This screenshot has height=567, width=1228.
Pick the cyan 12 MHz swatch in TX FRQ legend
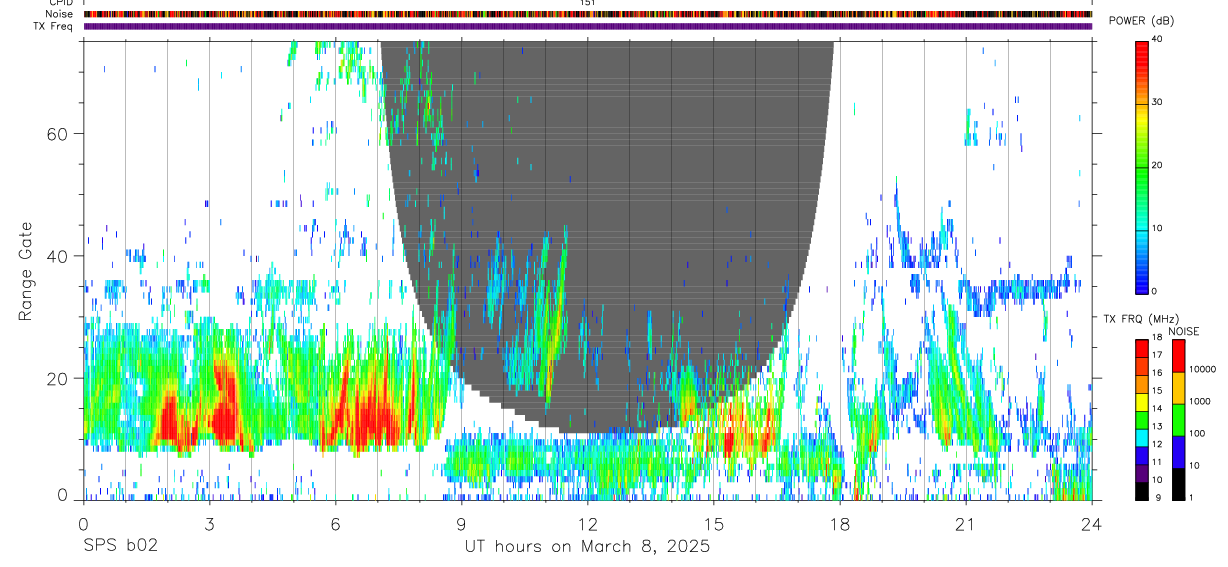(1141, 436)
